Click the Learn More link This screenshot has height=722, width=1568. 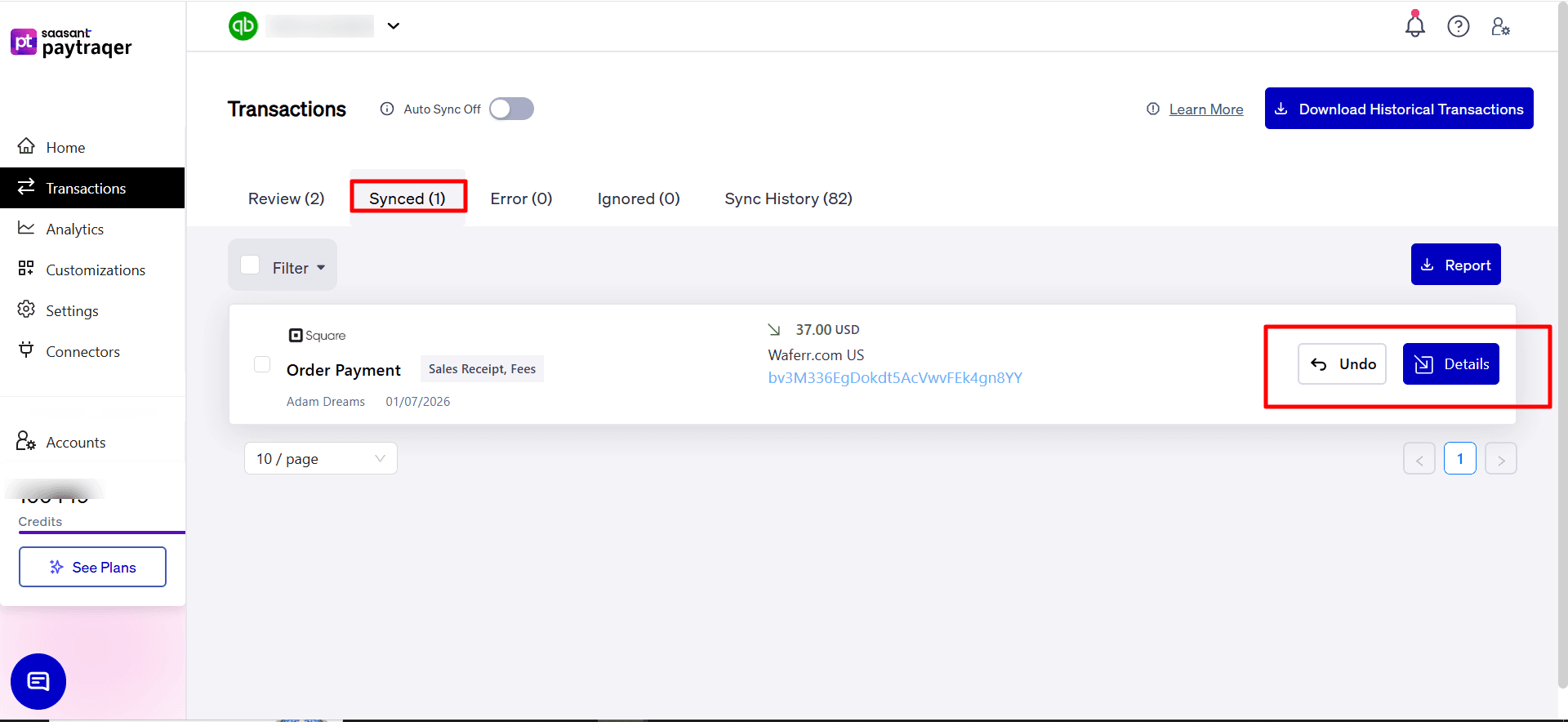[x=1206, y=109]
